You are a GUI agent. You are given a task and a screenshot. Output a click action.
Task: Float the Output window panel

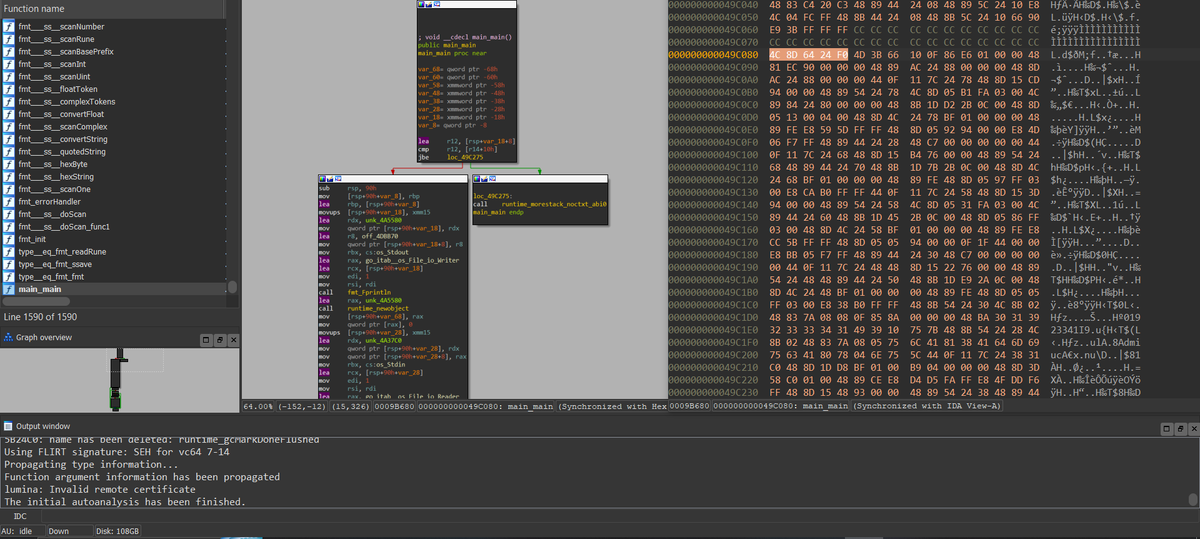[1179, 427]
